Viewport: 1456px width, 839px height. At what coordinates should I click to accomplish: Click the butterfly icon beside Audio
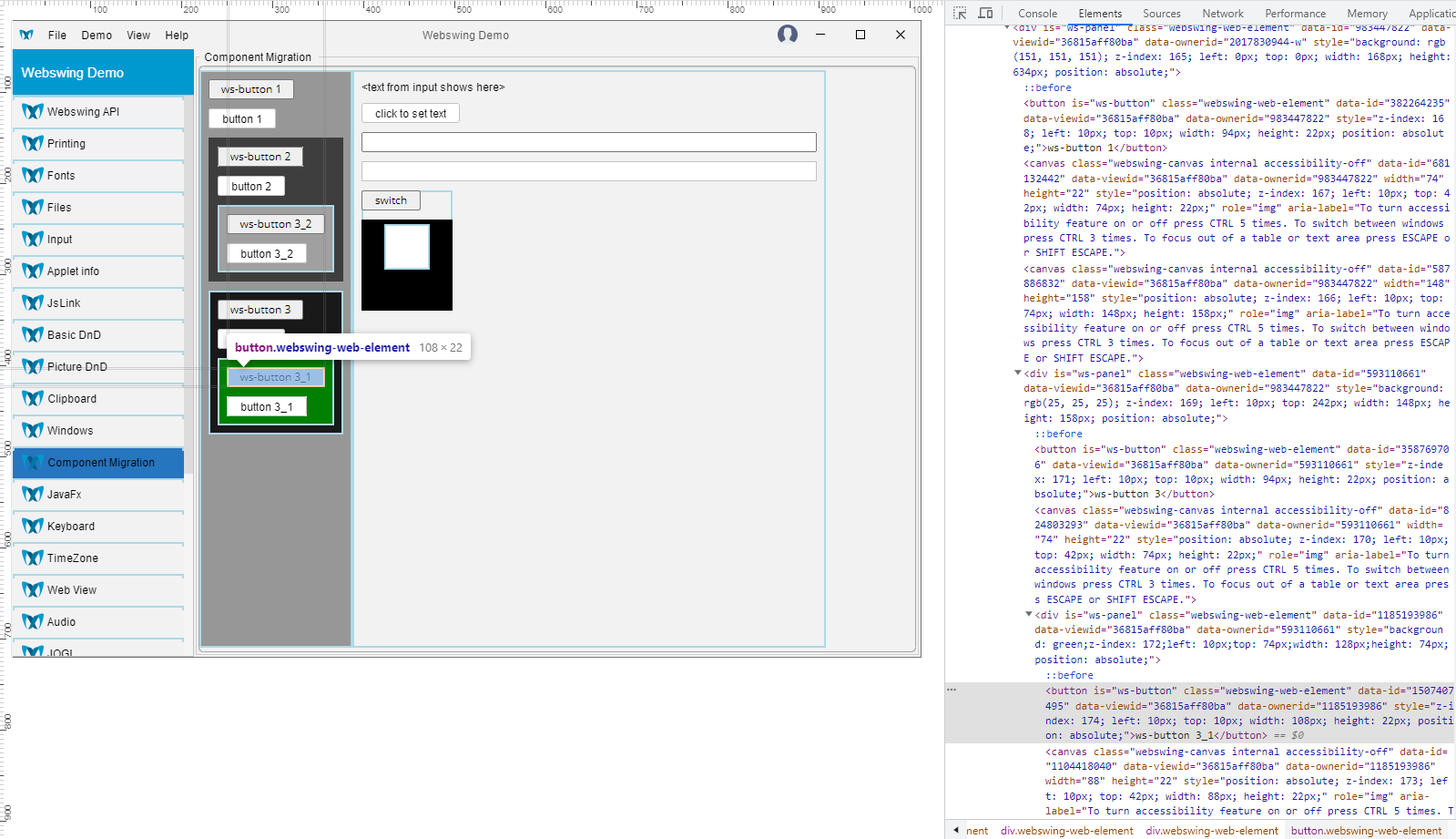[x=33, y=621]
